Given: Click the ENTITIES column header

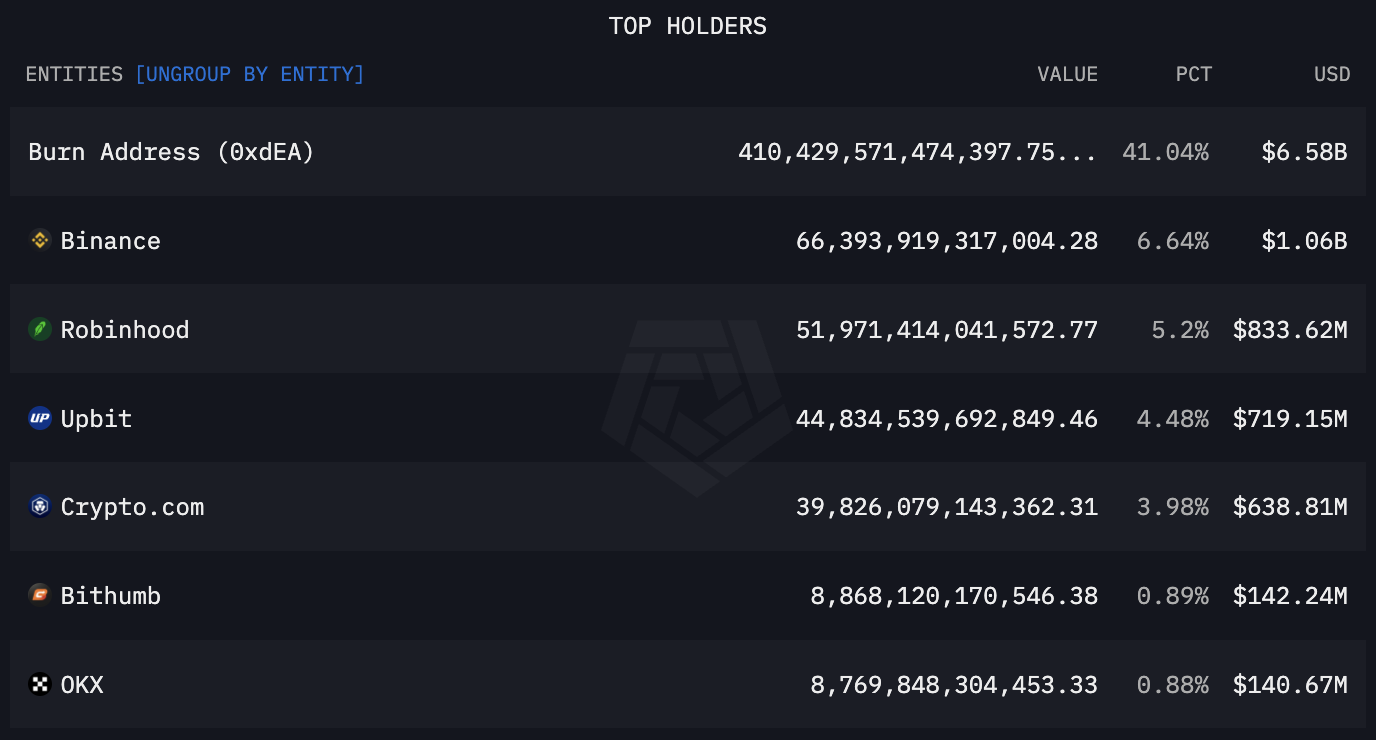Looking at the screenshot, I should [74, 74].
